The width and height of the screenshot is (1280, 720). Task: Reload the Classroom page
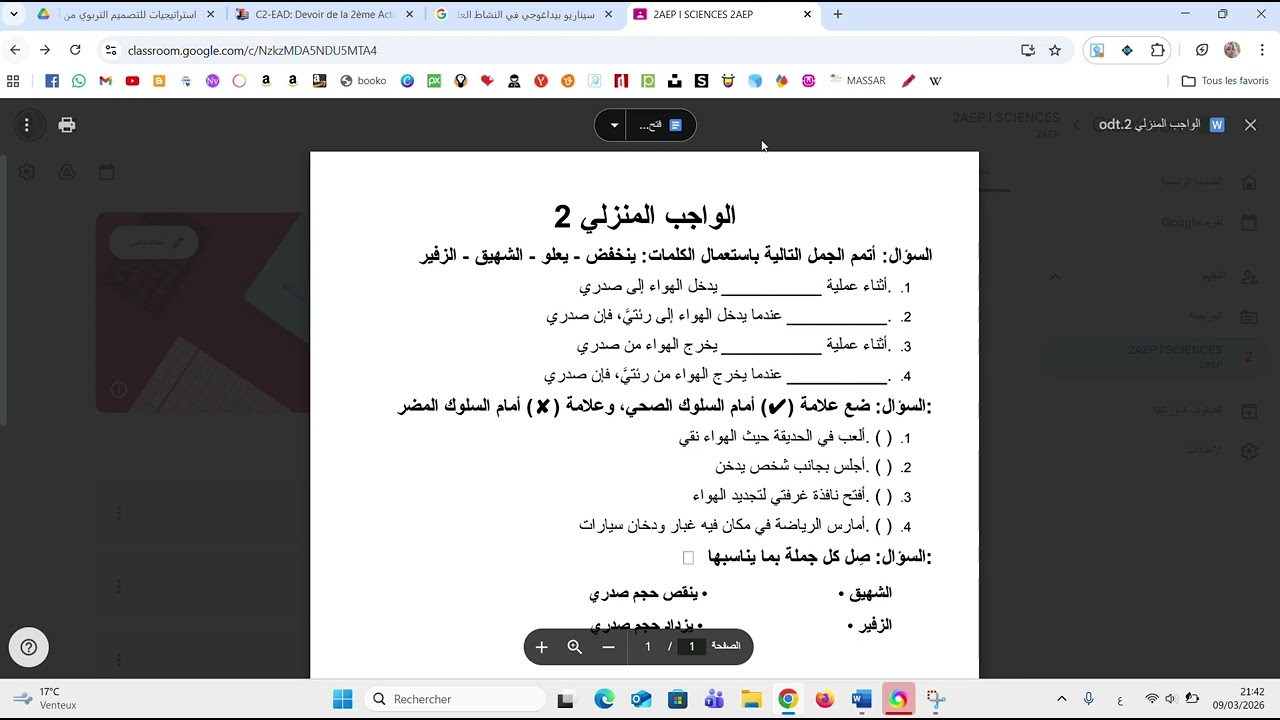75,50
